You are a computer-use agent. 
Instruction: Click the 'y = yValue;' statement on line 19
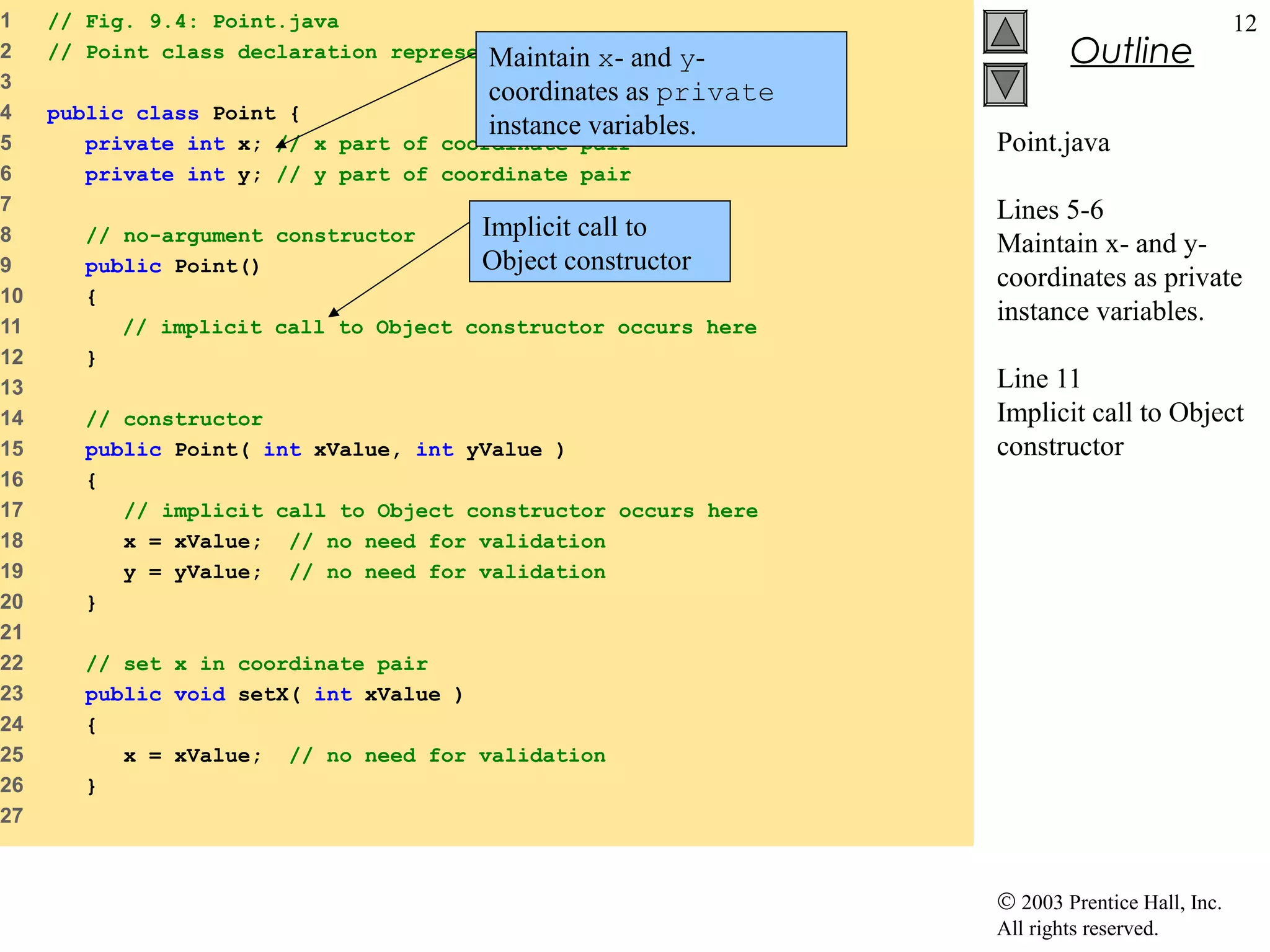point(192,572)
